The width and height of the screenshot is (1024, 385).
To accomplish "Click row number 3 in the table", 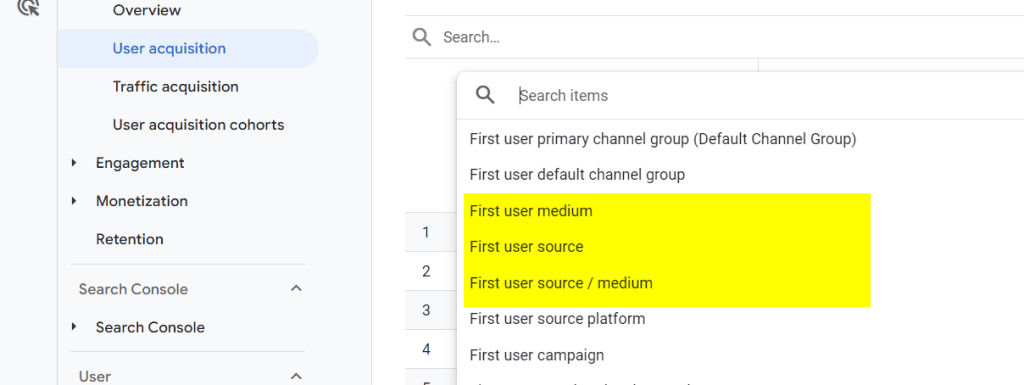I will point(426,311).
